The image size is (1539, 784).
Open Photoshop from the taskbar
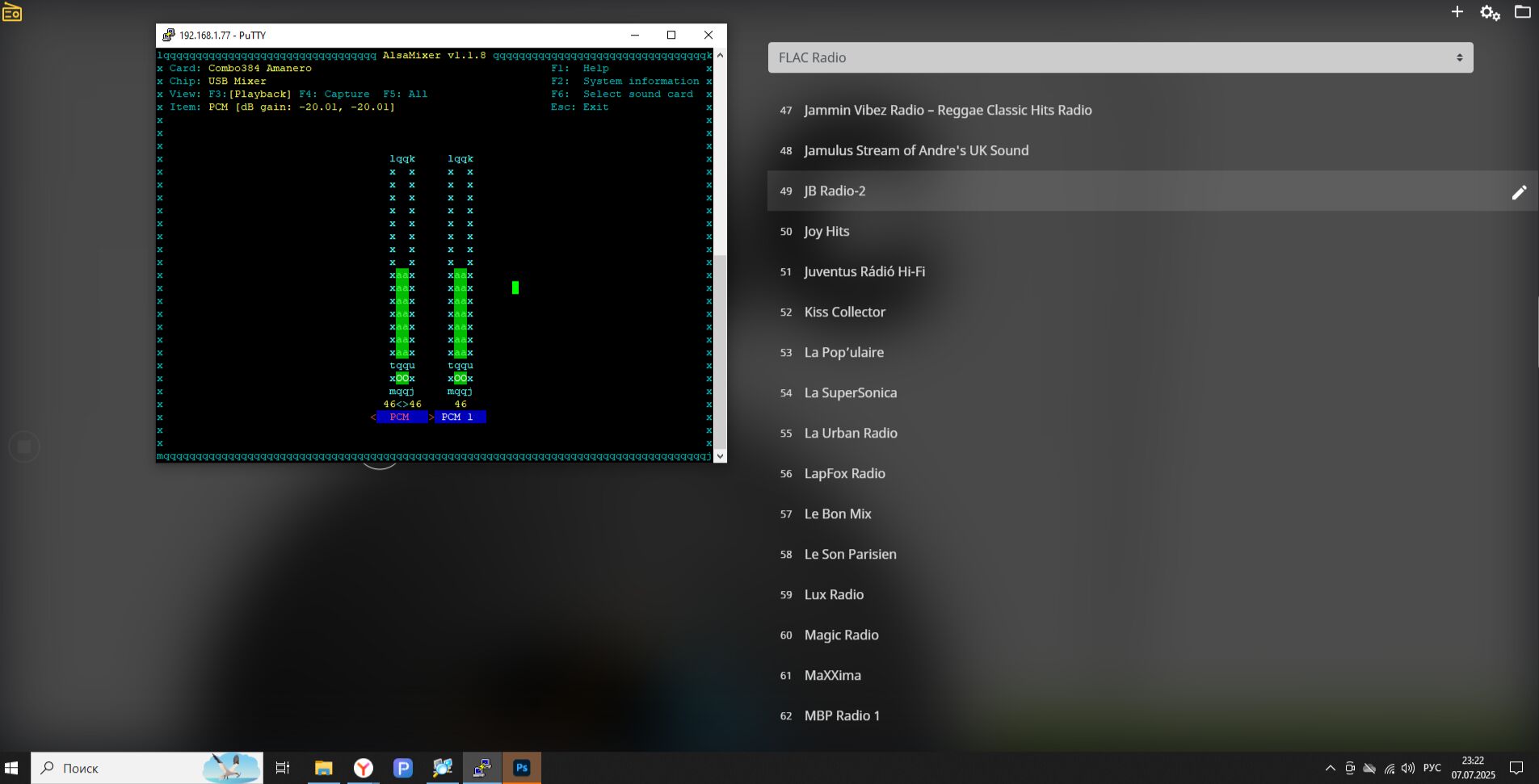pyautogui.click(x=522, y=768)
